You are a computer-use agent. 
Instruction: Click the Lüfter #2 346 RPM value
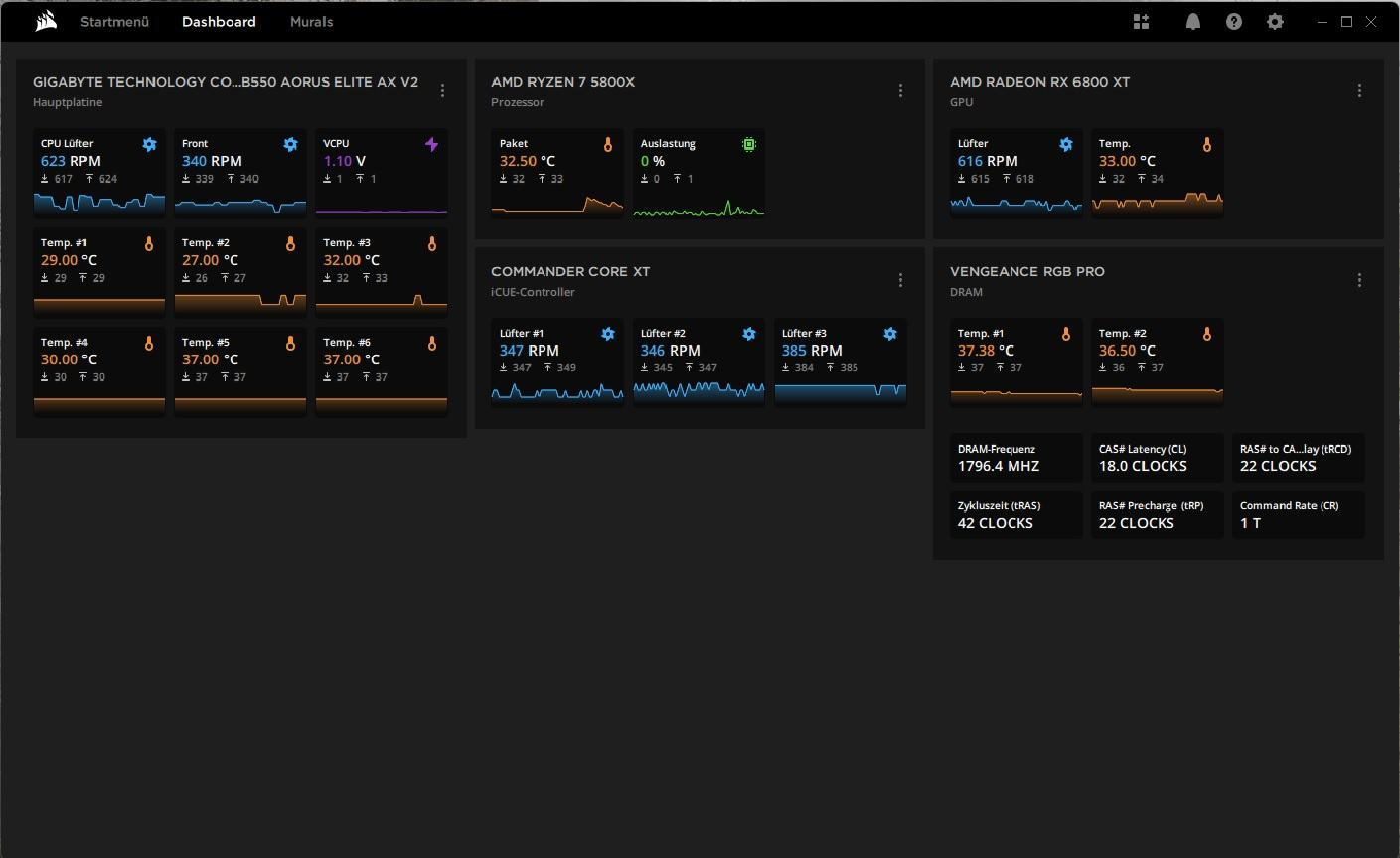[671, 351]
